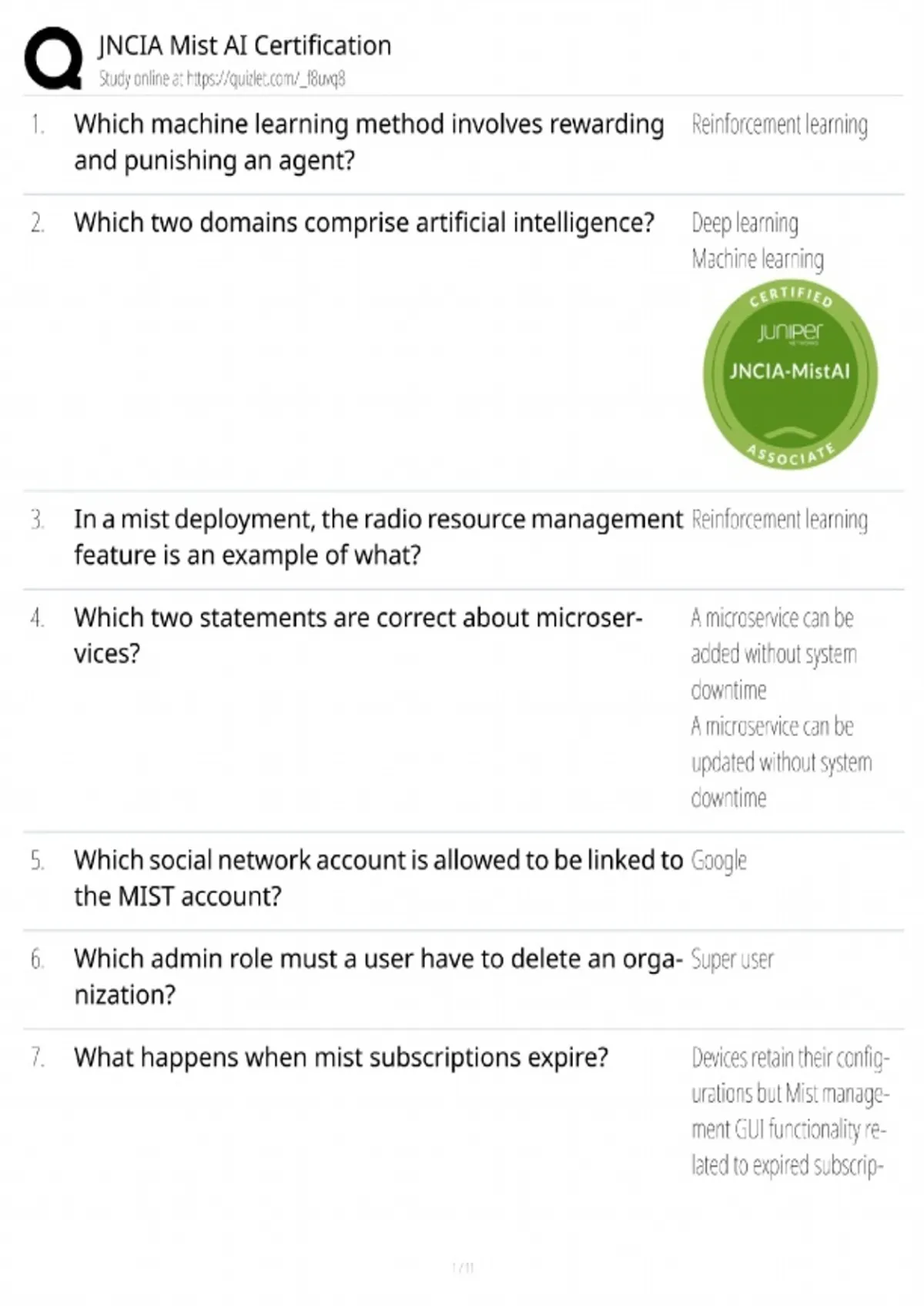
Task: Select question 3 about radio resource management
Action: pos(378,537)
